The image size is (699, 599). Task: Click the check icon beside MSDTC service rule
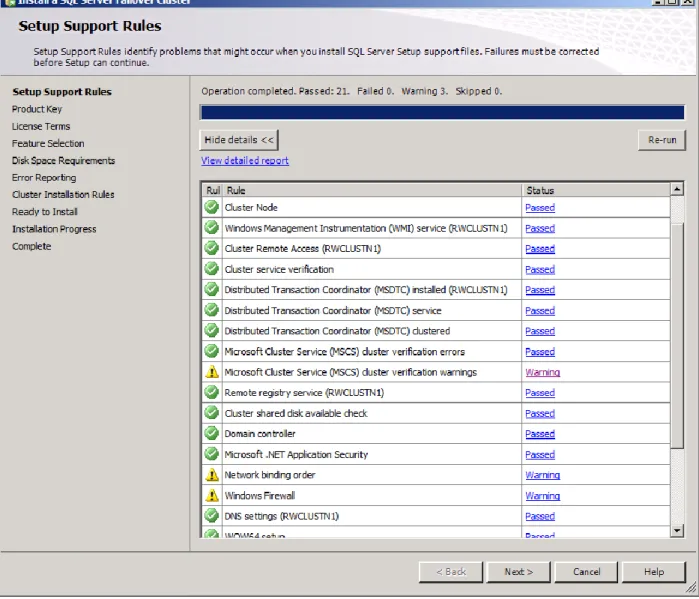click(212, 310)
